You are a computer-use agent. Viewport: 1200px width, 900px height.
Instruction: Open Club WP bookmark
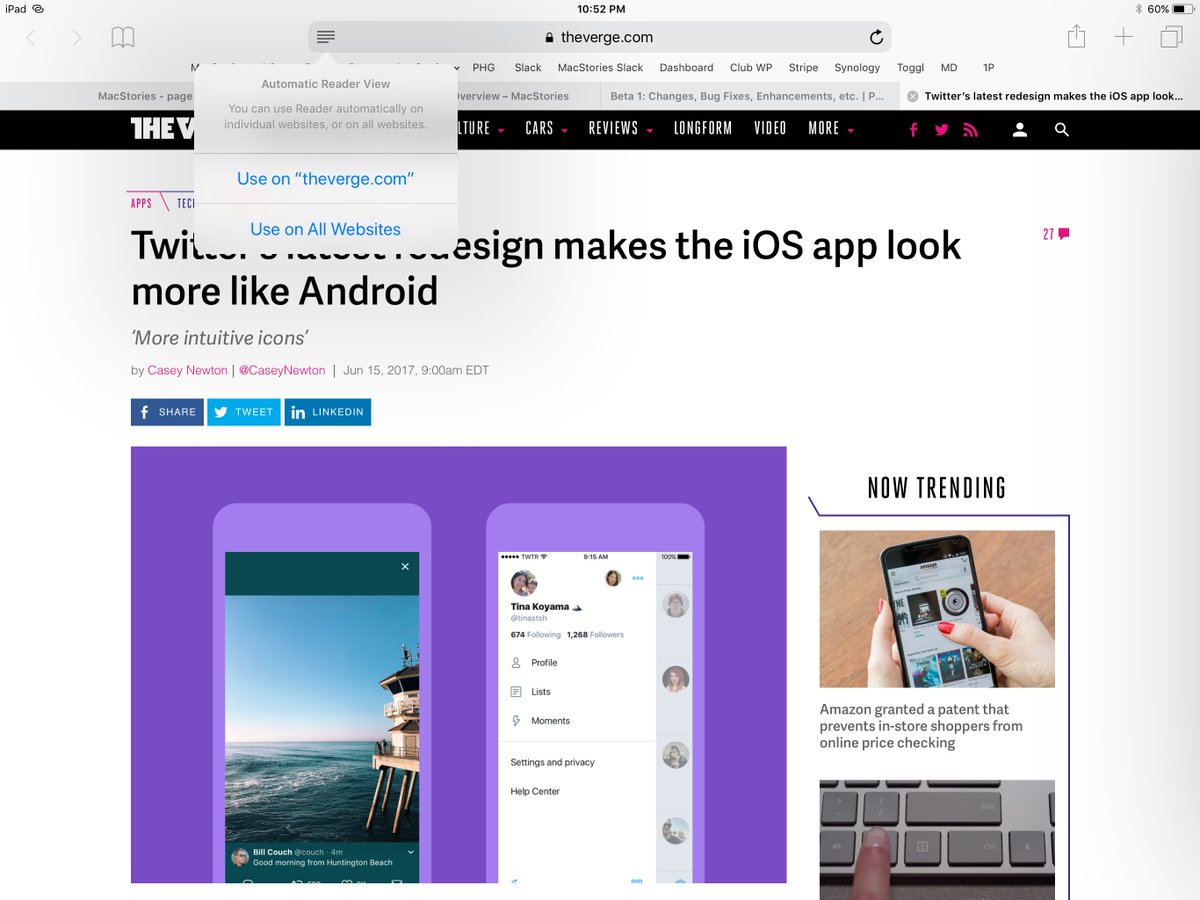[x=751, y=68]
